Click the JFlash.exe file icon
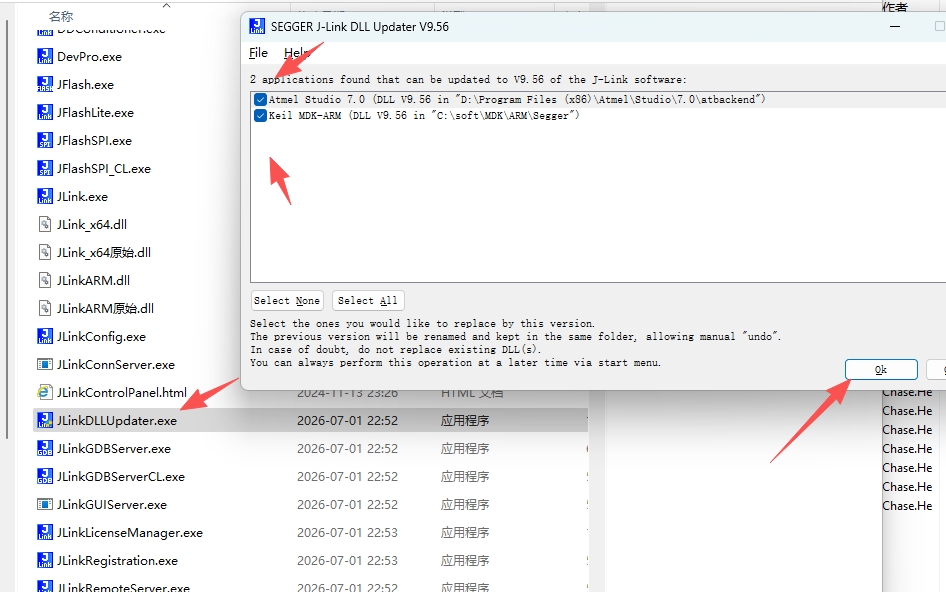Image resolution: width=946 pixels, height=592 pixels. [45, 84]
